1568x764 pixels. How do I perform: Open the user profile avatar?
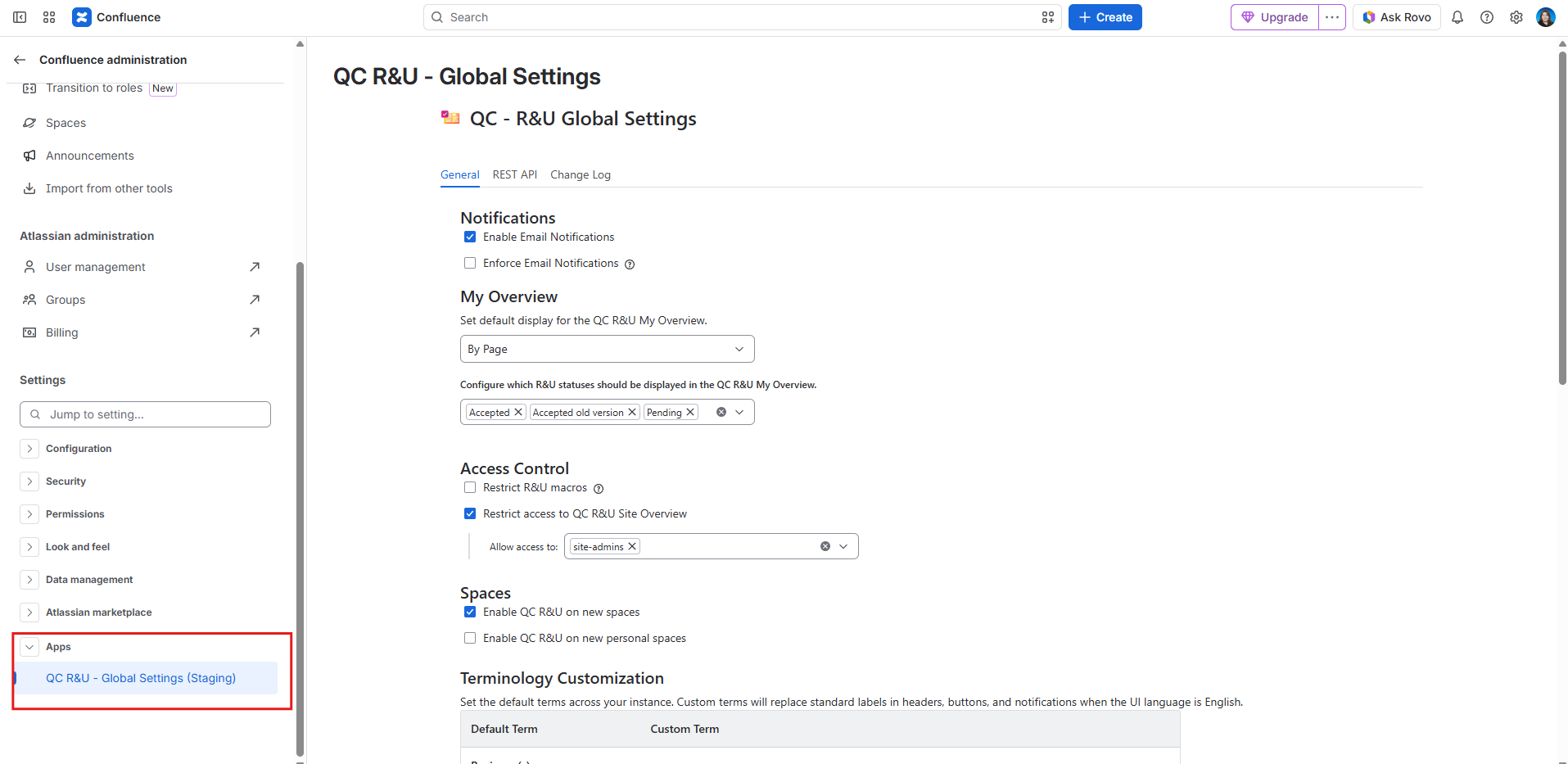(1546, 17)
